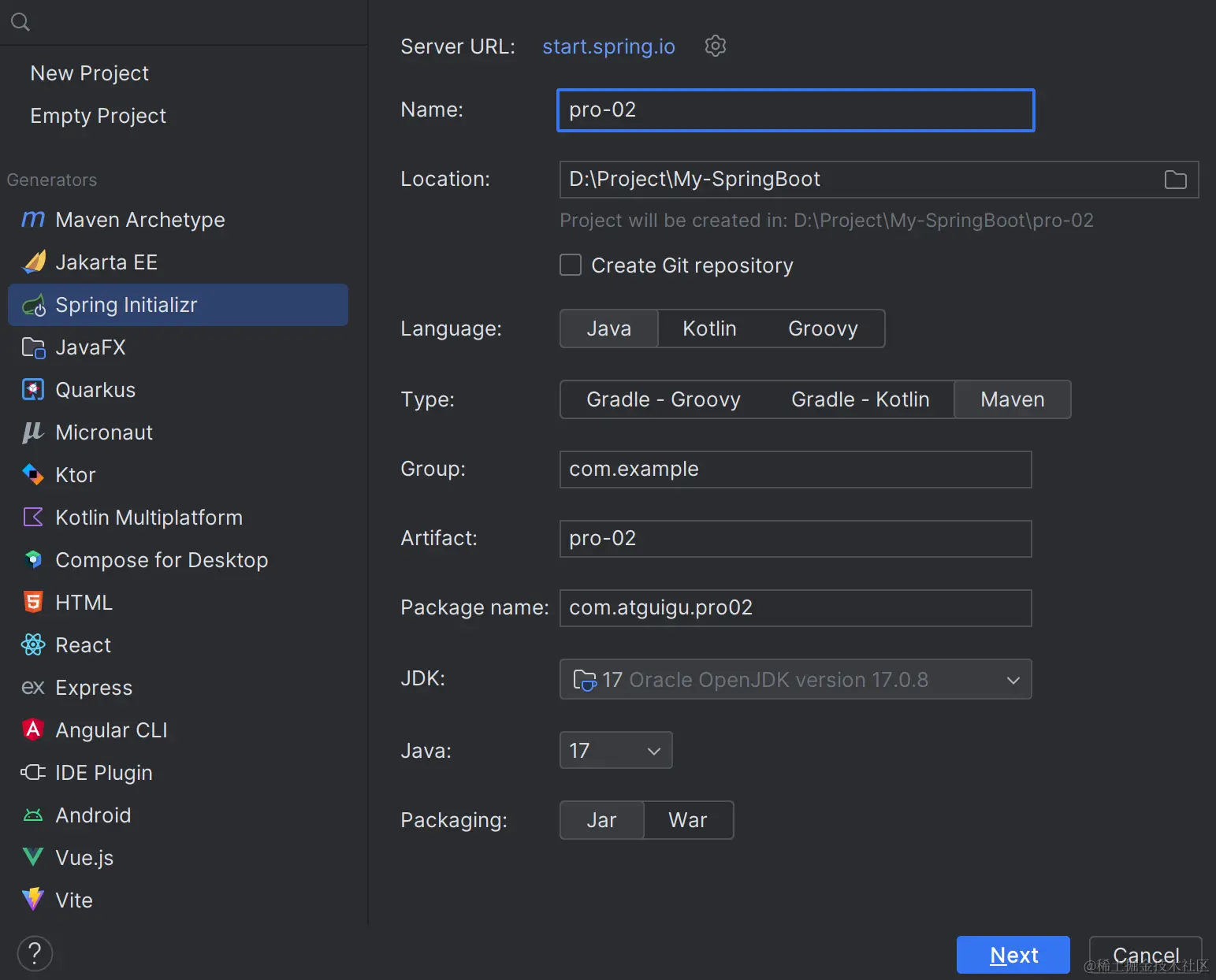Select Groovy language option

pos(823,329)
